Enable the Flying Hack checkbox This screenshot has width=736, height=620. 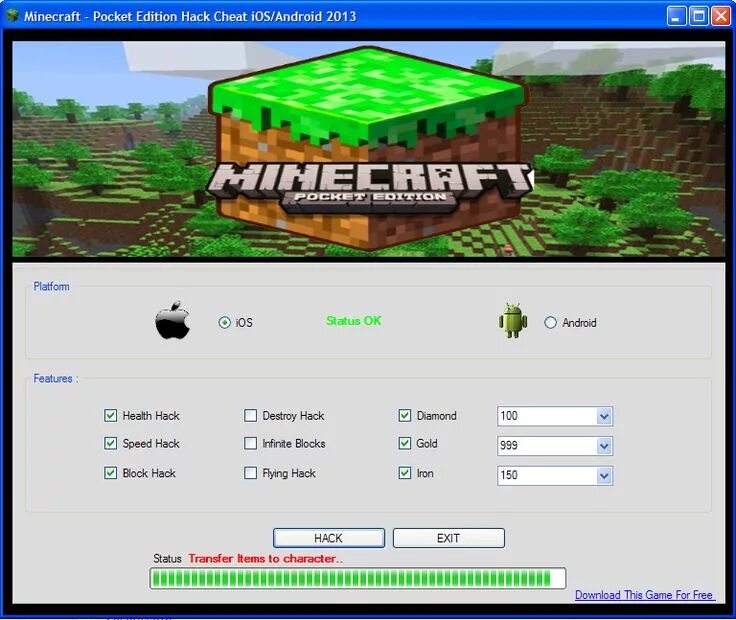[x=251, y=473]
